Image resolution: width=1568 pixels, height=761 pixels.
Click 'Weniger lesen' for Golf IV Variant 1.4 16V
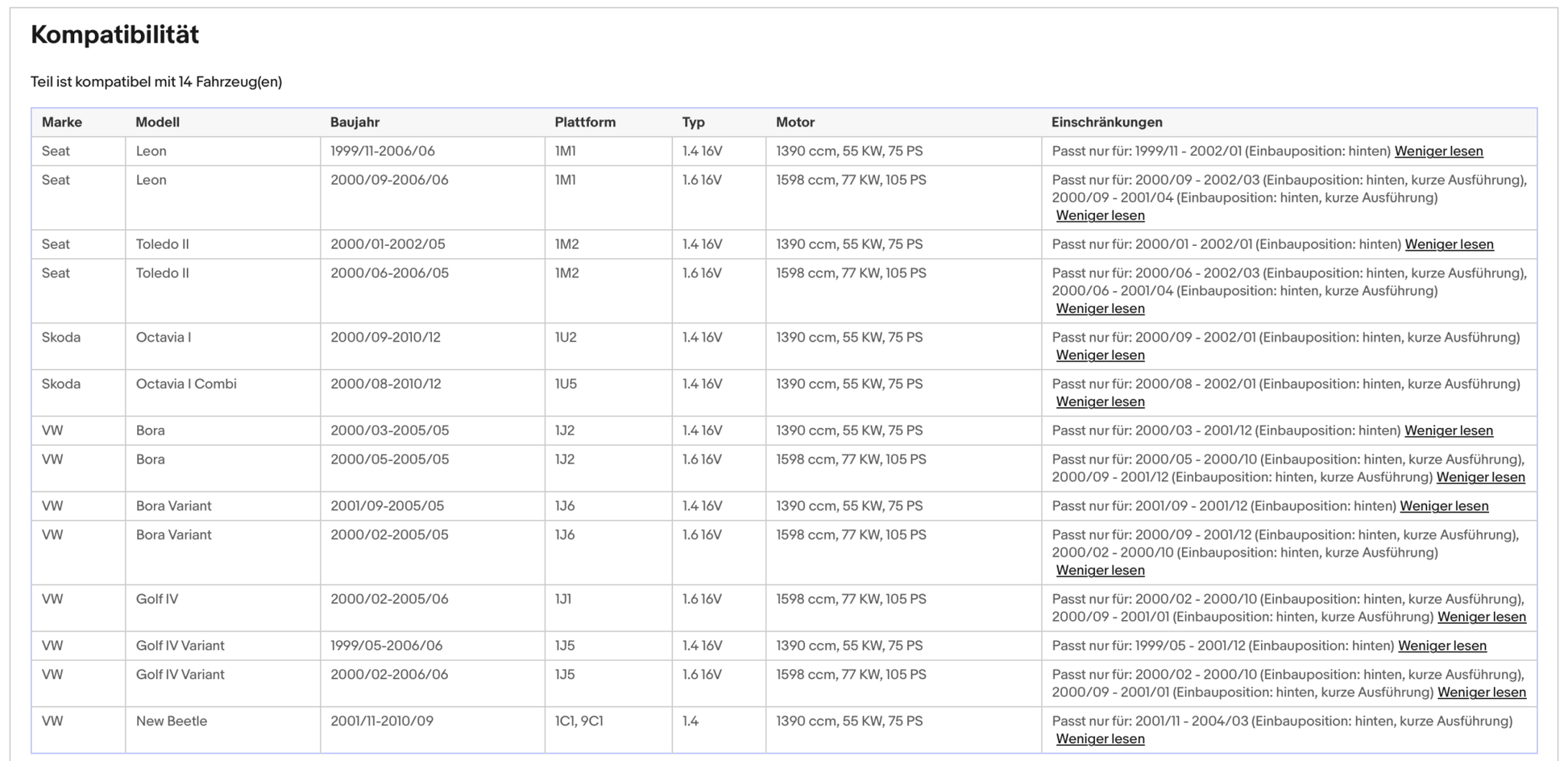click(1441, 647)
